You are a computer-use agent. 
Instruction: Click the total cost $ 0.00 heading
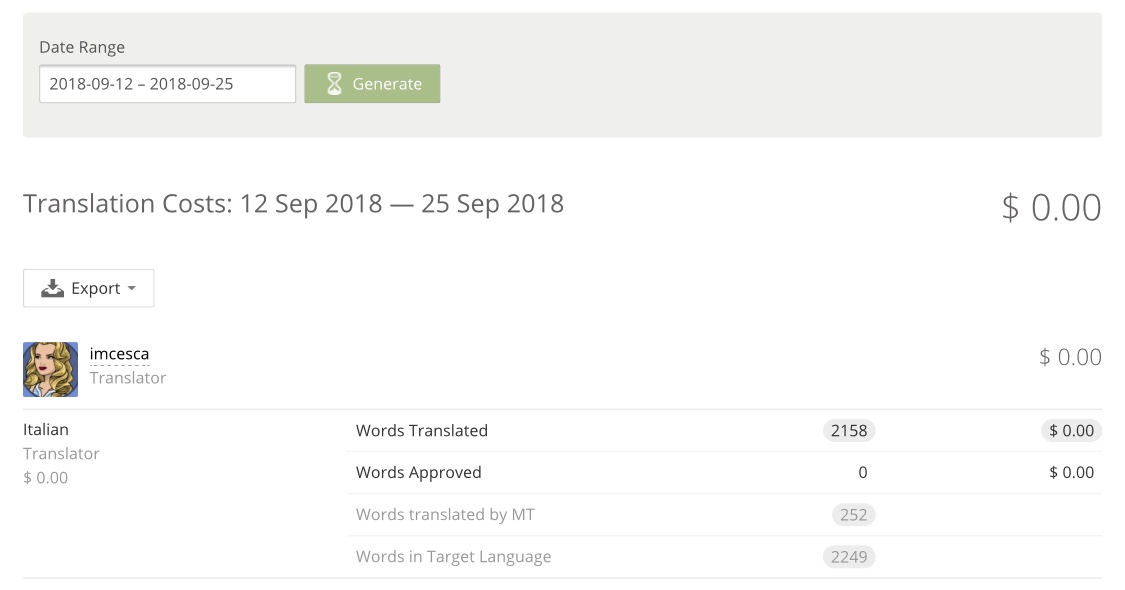(x=1051, y=207)
